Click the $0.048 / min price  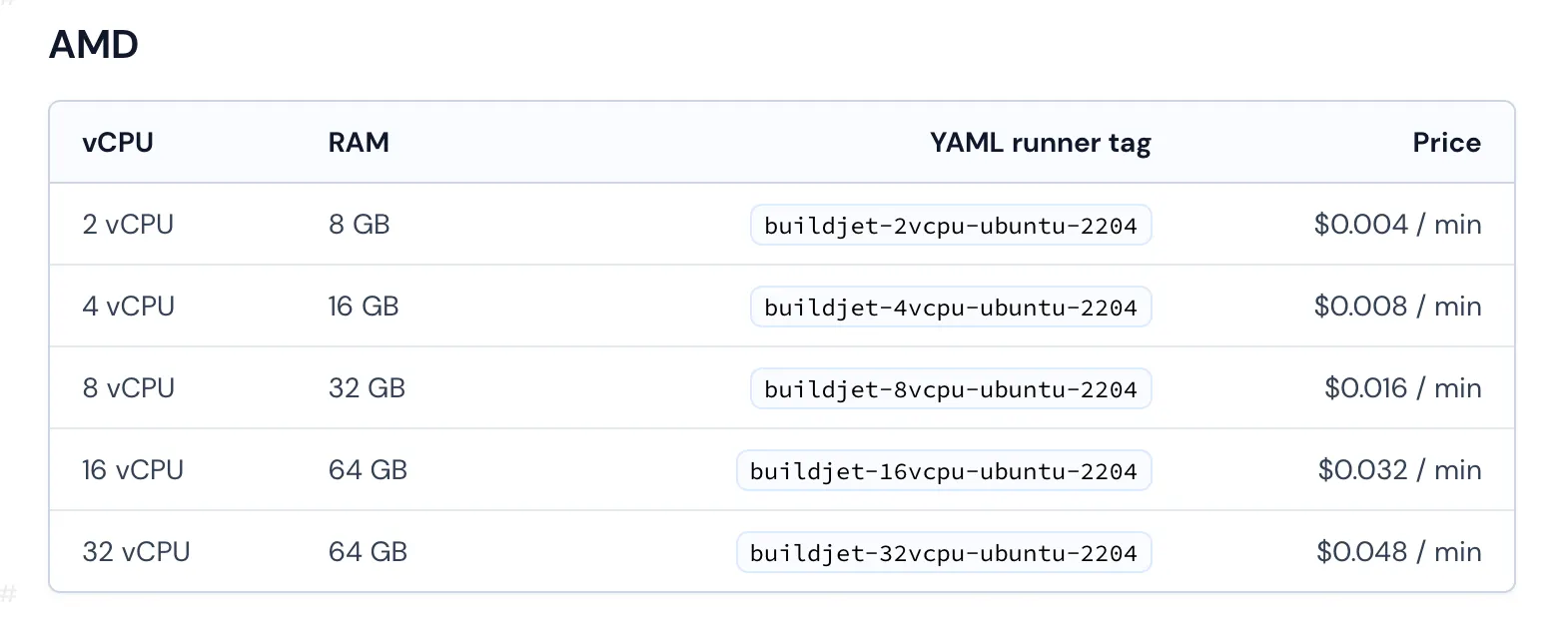(x=1398, y=552)
